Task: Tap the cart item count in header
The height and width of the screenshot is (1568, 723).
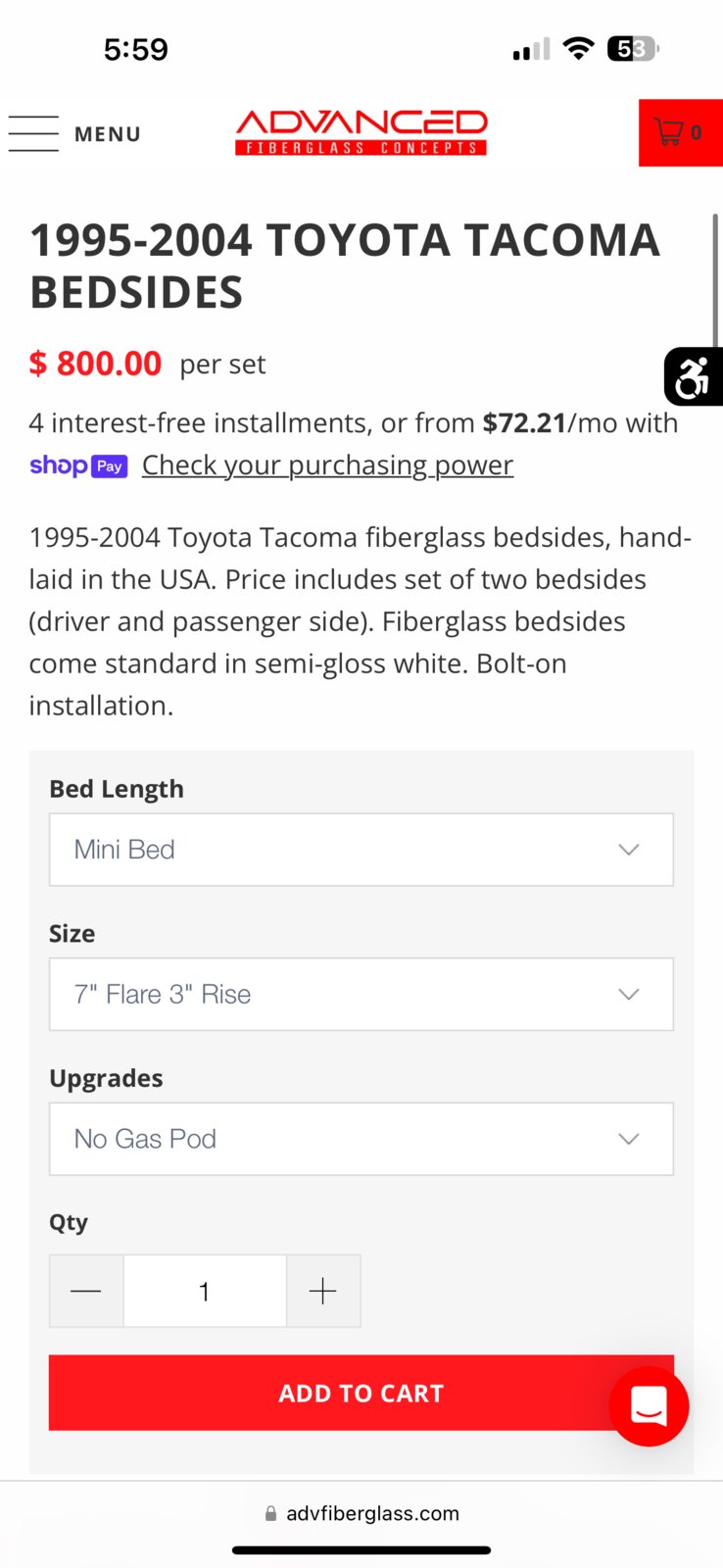Action: pyautogui.click(x=697, y=132)
